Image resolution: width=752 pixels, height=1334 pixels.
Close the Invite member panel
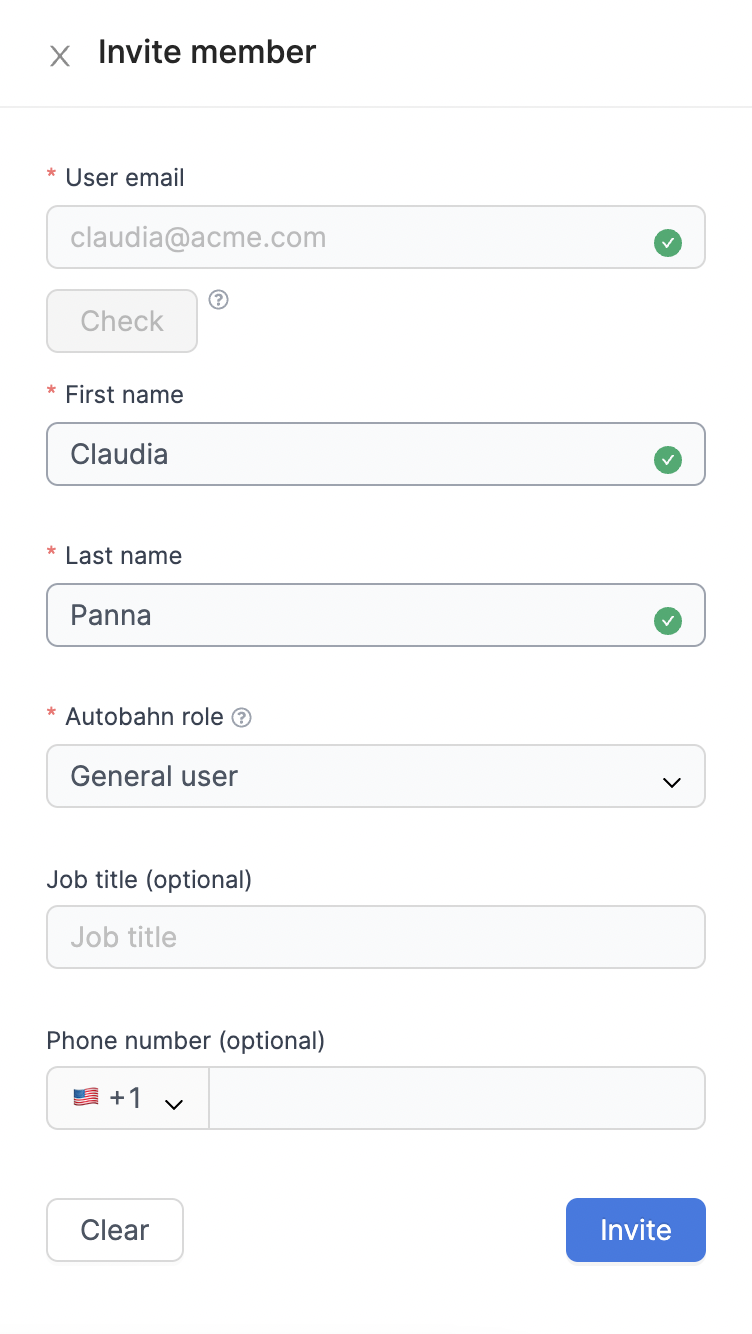[60, 56]
